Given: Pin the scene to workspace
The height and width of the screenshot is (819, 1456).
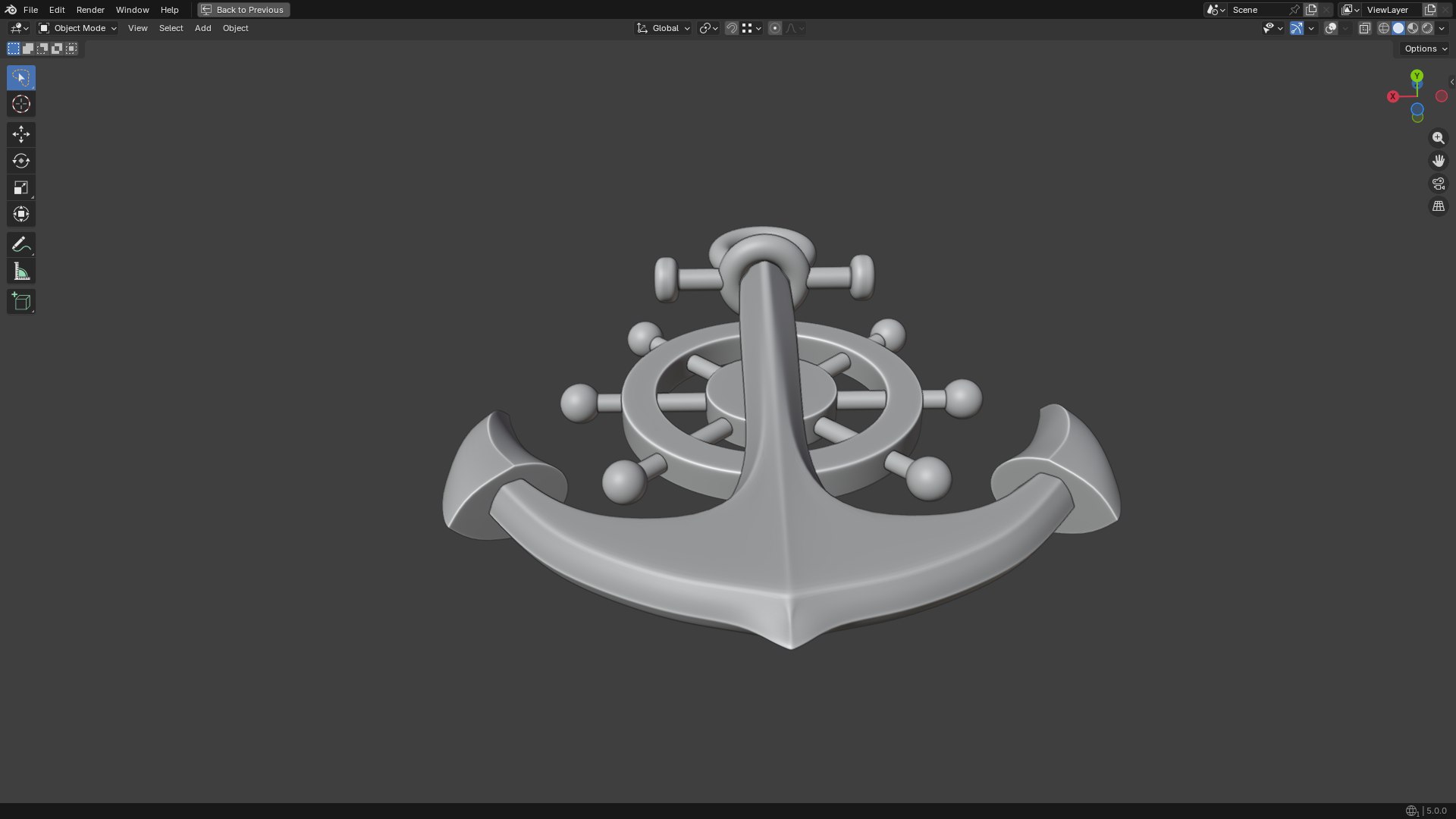Looking at the screenshot, I should (1294, 10).
